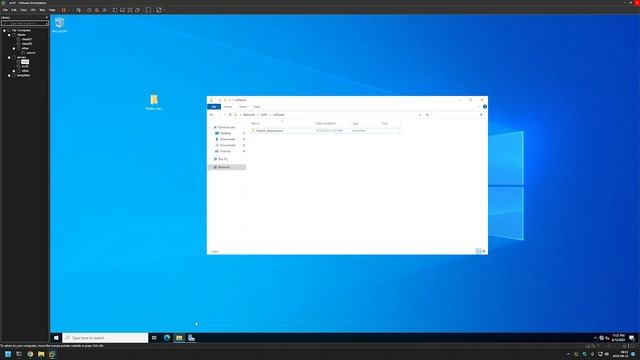Click the Explorer search box
The height and width of the screenshot is (360, 640).
(x=459, y=115)
